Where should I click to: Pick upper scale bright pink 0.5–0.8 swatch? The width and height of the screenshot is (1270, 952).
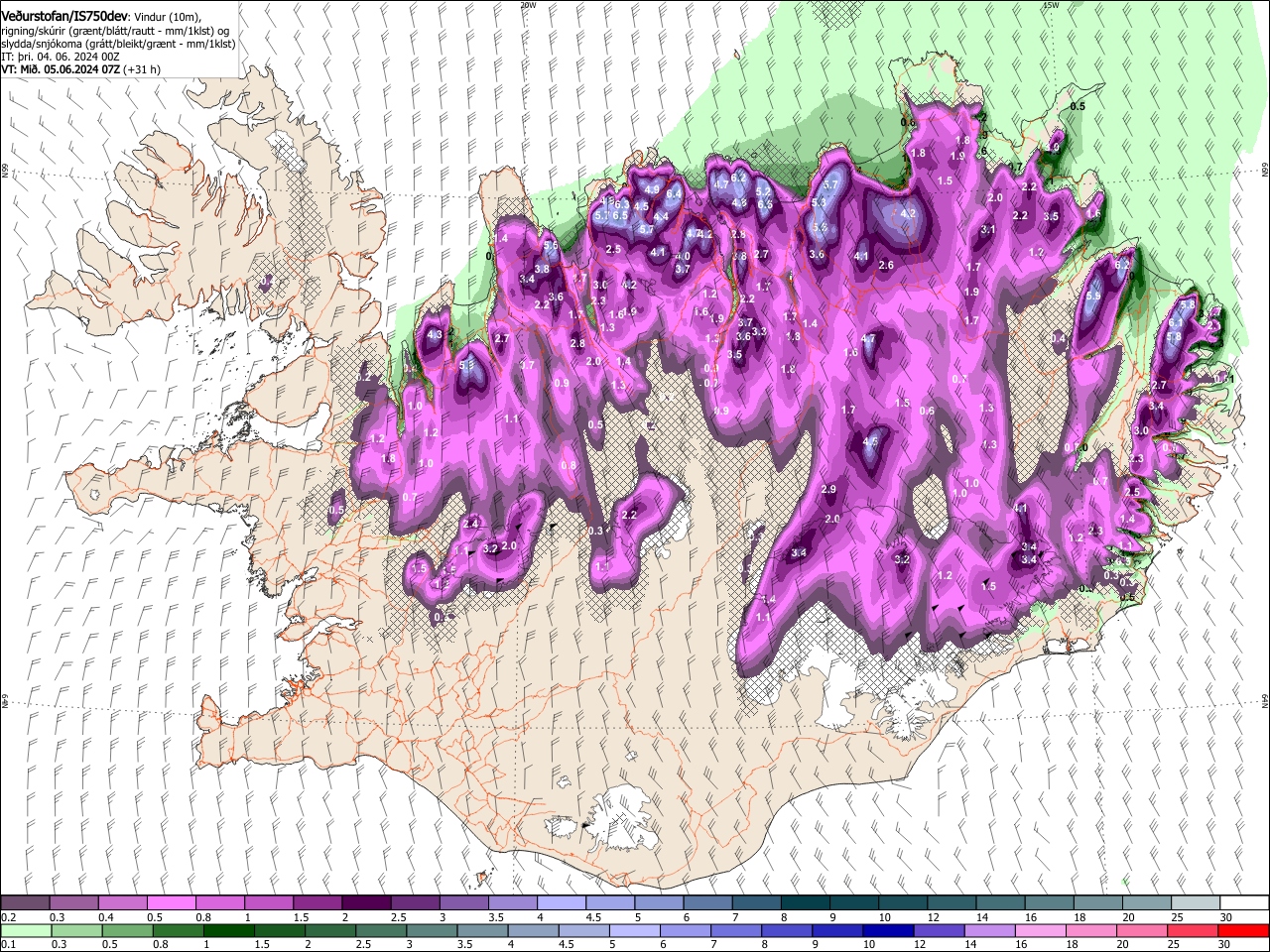pos(171,903)
